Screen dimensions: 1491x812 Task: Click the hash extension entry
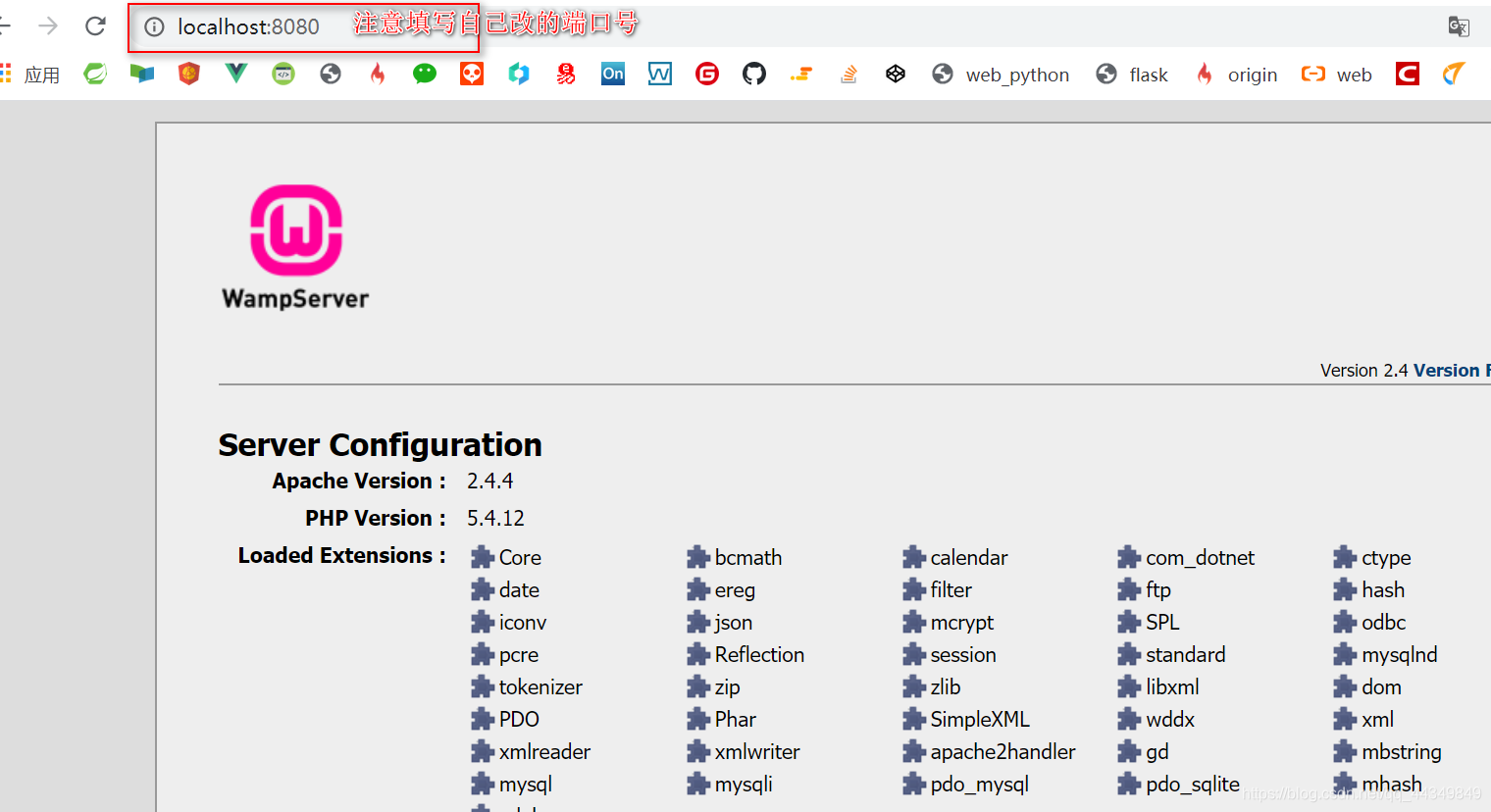(1369, 589)
